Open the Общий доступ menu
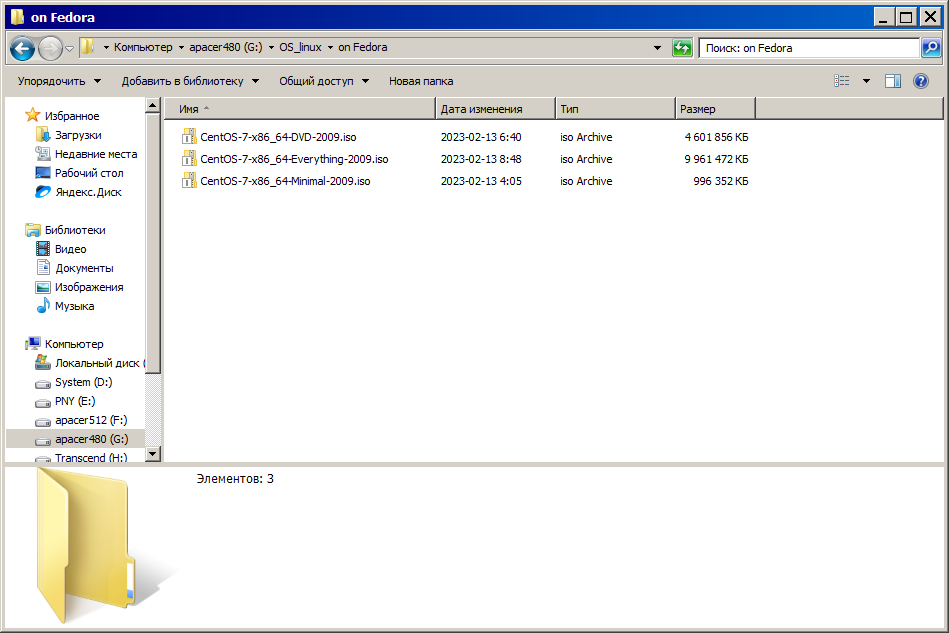The height and width of the screenshot is (633, 949). 324,81
